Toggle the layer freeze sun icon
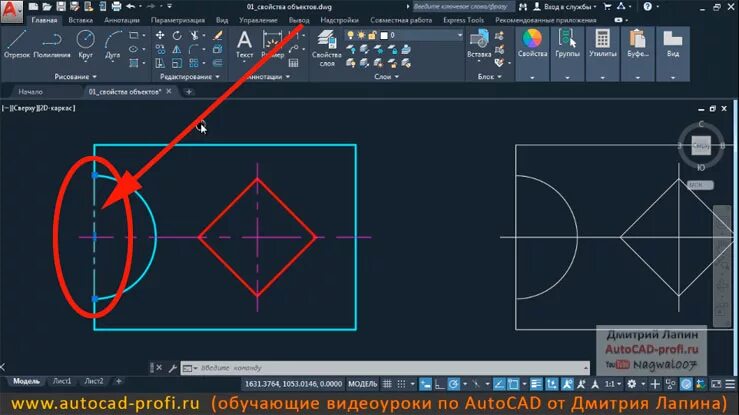739x415 pixels. 361,35
